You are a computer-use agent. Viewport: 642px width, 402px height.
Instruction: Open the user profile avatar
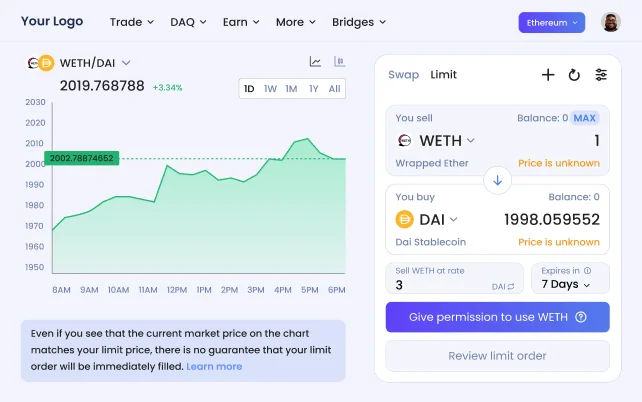click(x=611, y=22)
